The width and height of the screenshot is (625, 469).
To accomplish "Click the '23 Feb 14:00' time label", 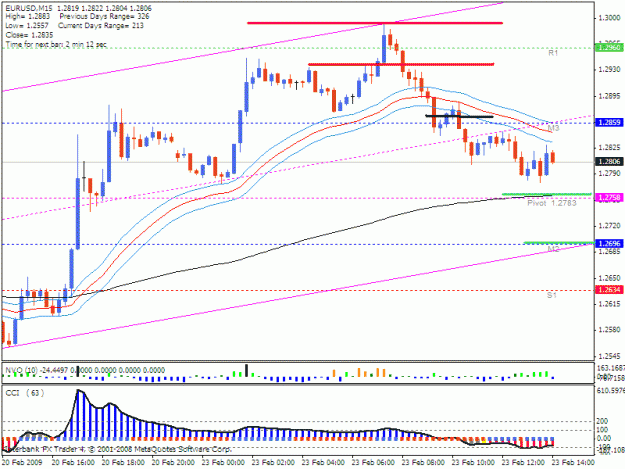I will [573, 463].
